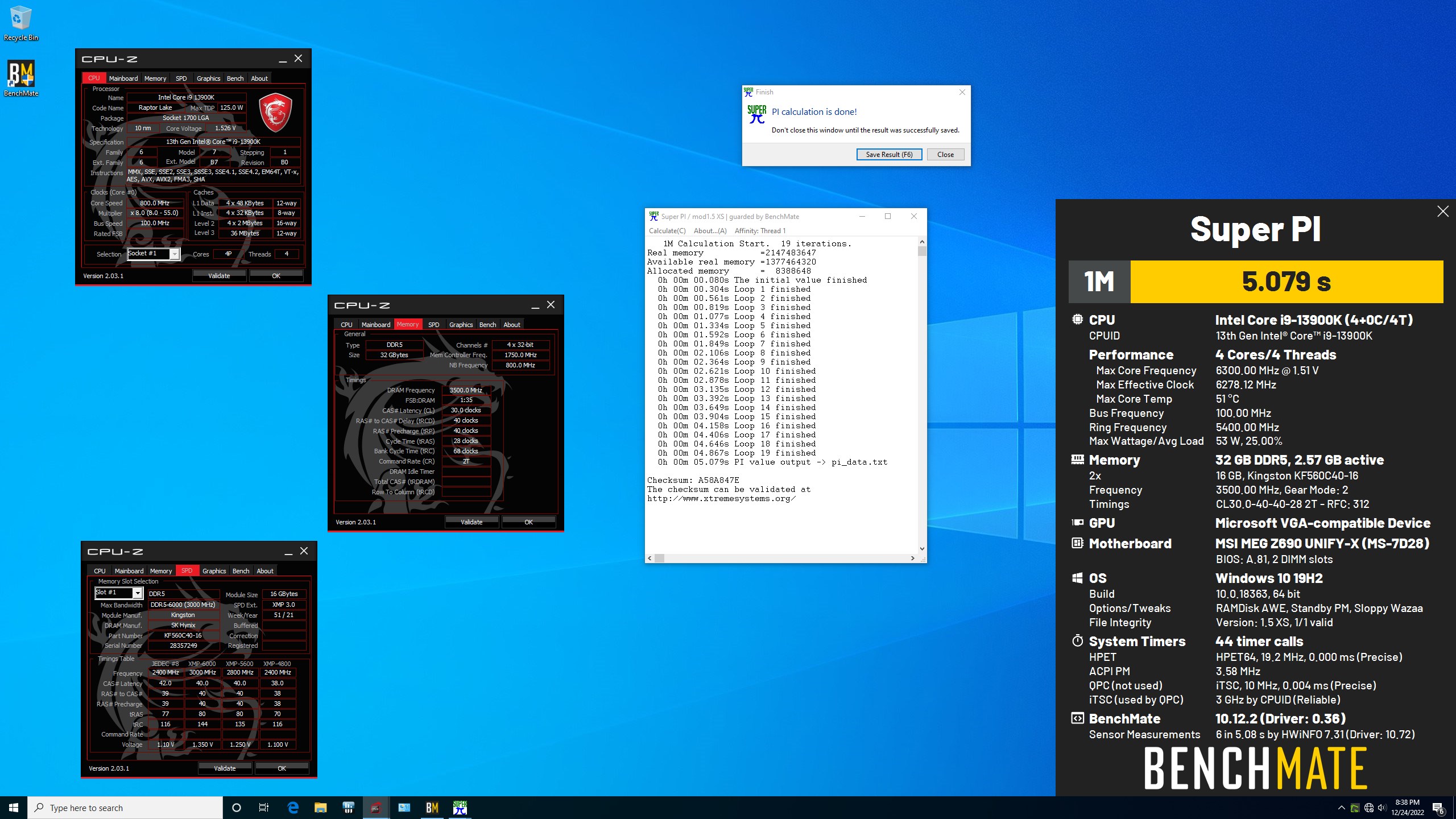Image resolution: width=1456 pixels, height=819 pixels.
Task: Click the Super PI taskbar icon
Action: coord(460,808)
